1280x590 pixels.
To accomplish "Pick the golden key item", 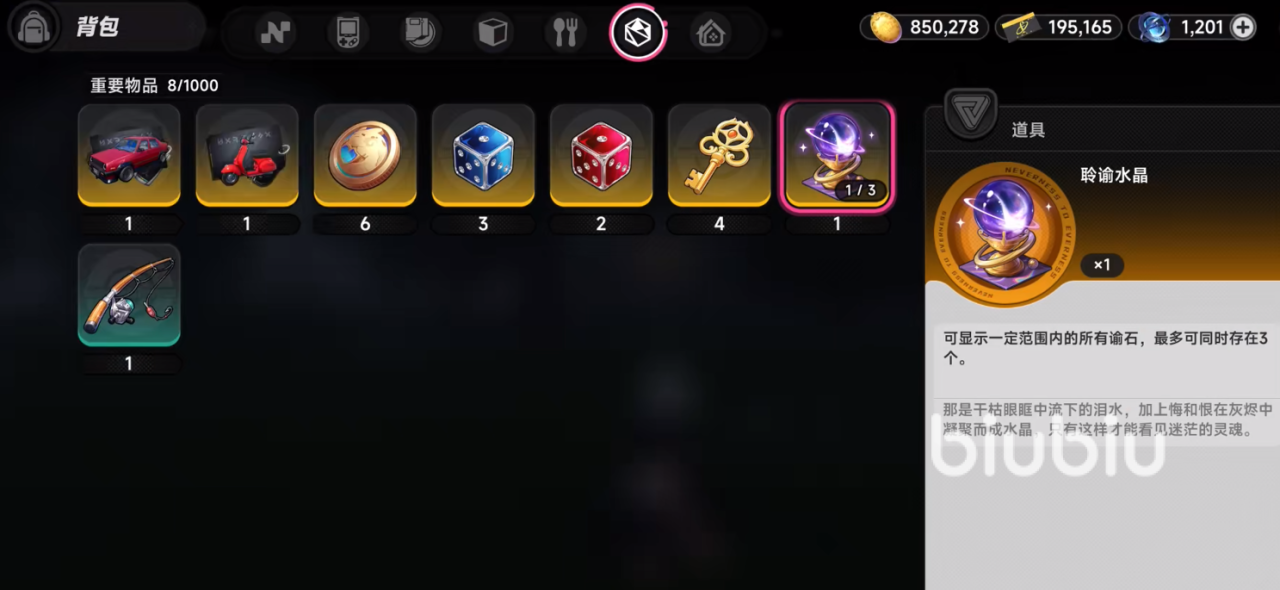I will pyautogui.click(x=719, y=156).
